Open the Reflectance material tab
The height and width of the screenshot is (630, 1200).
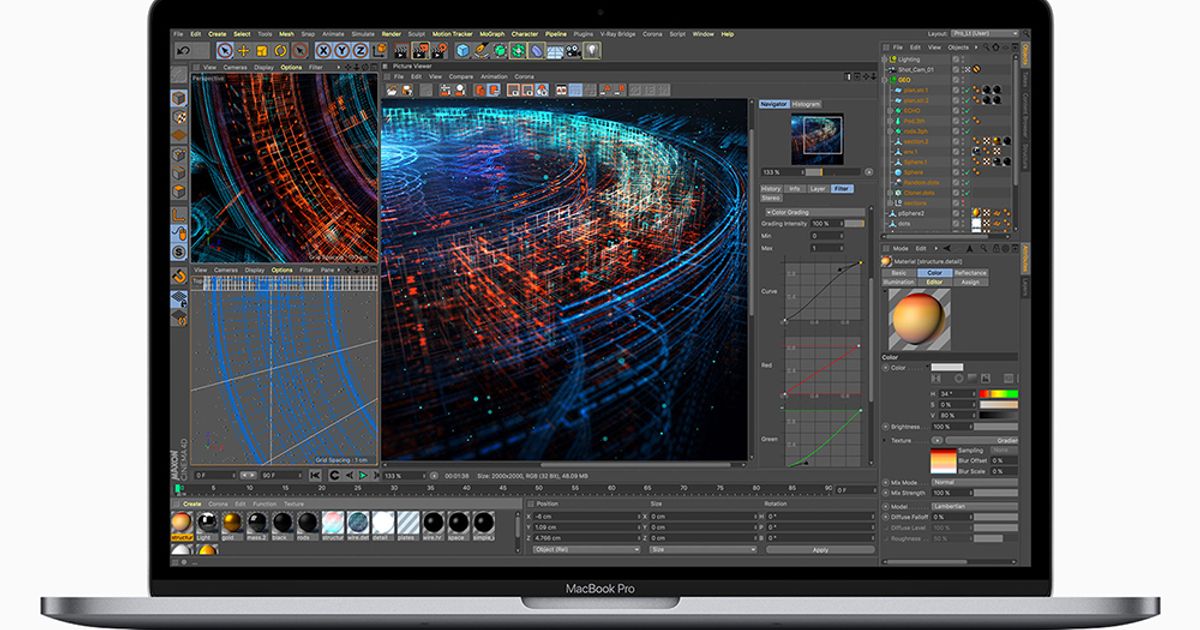pyautogui.click(x=970, y=272)
